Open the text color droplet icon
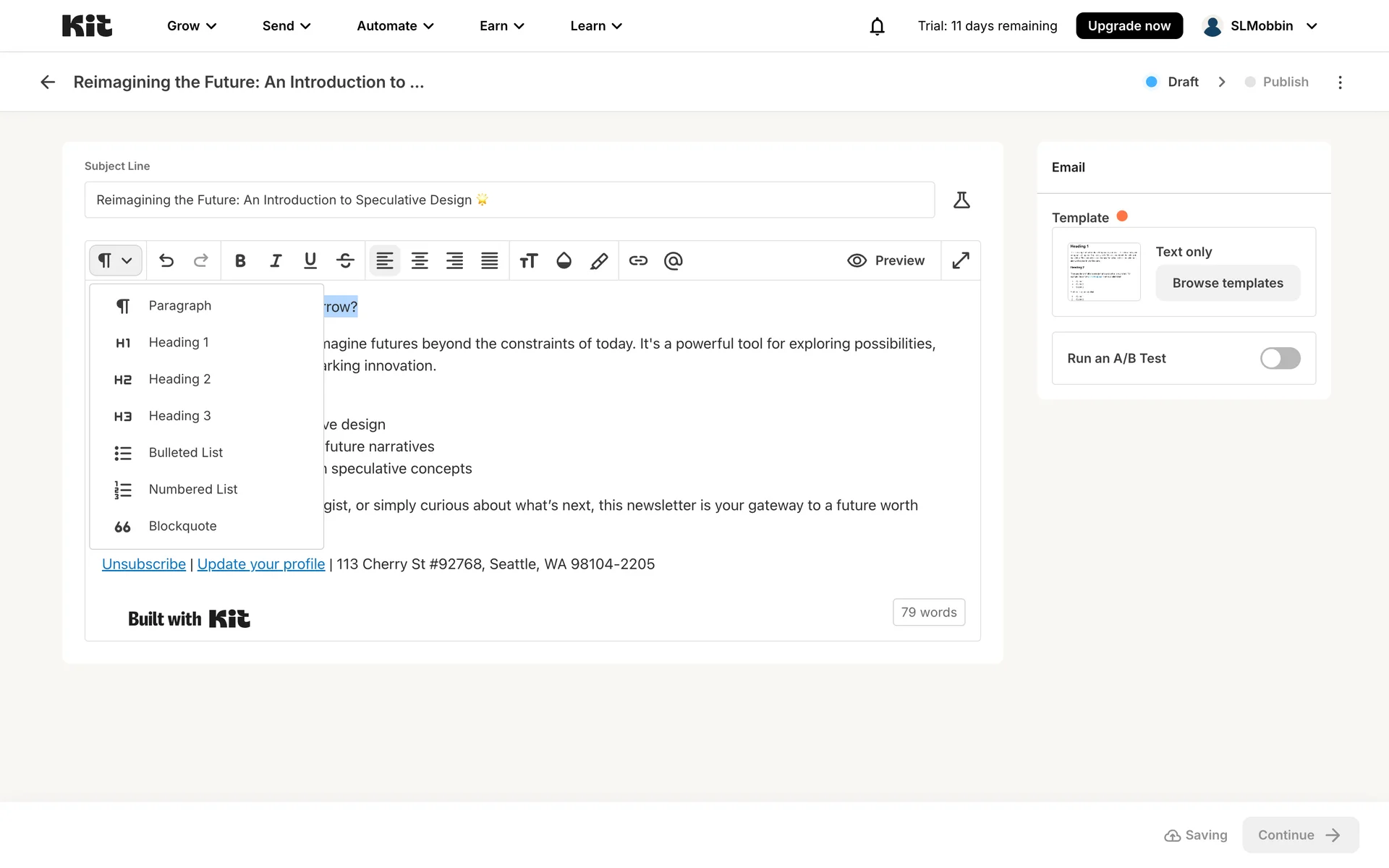The image size is (1389, 868). tap(564, 260)
